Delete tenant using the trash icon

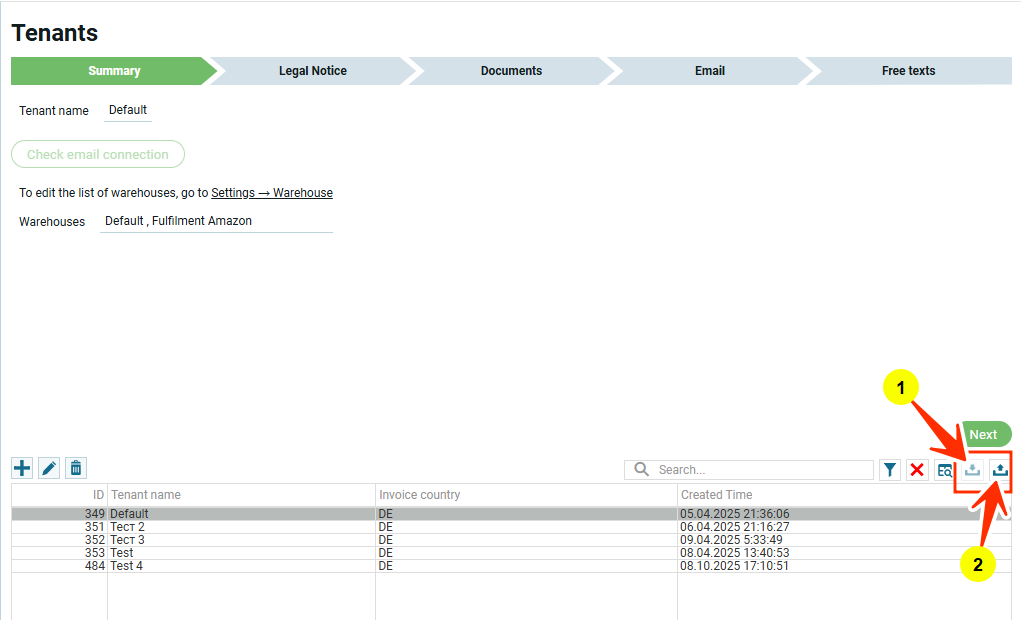(x=76, y=468)
